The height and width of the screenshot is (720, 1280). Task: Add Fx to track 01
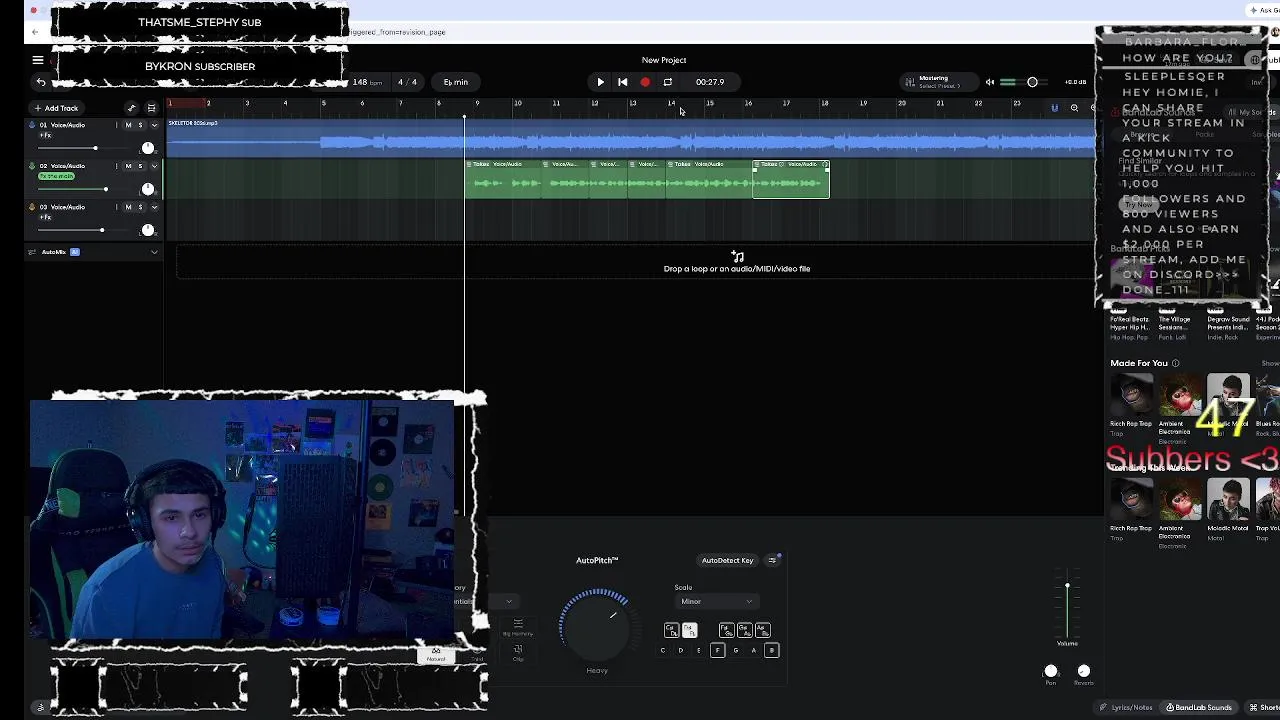pos(45,135)
